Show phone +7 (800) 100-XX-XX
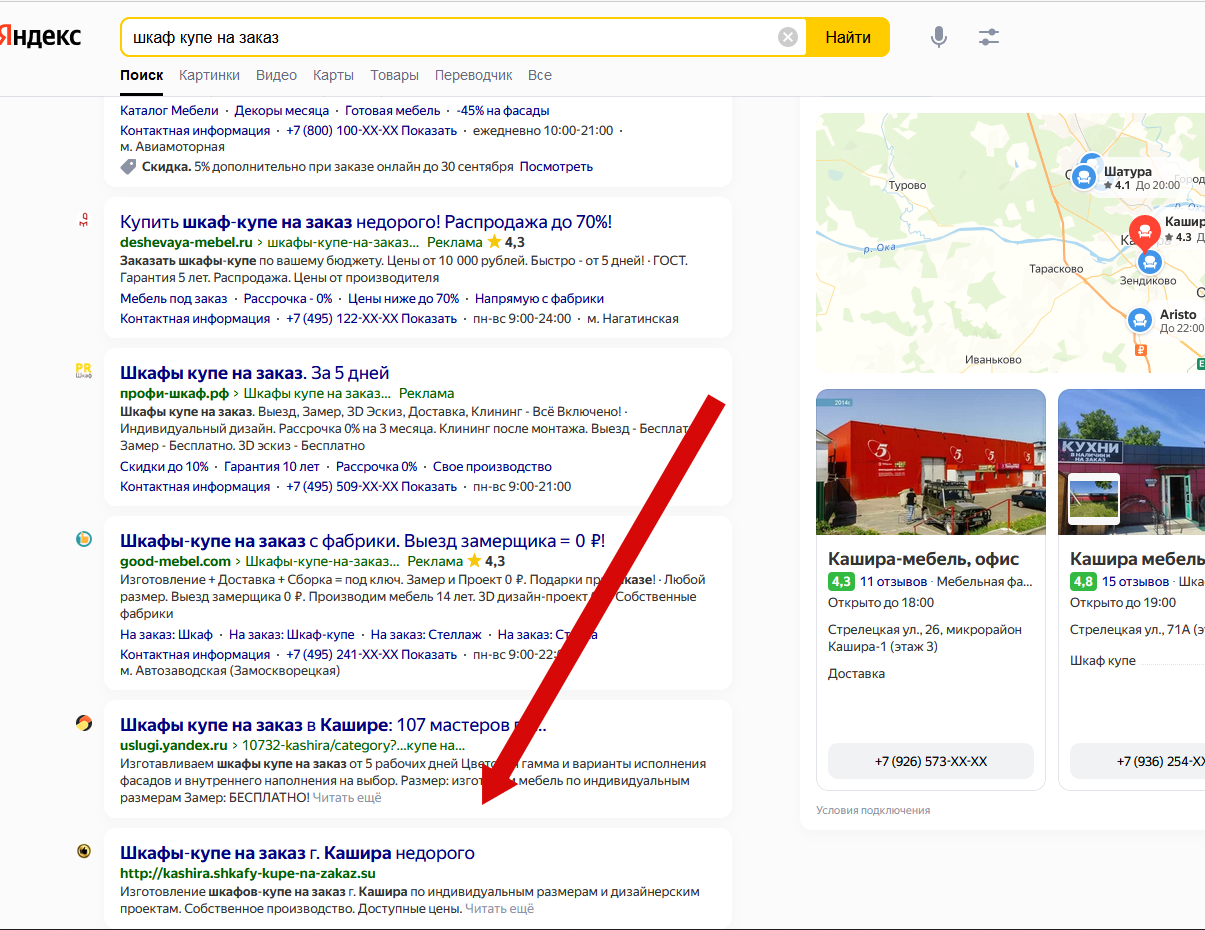This screenshot has width=1205, height=930. coord(371,131)
